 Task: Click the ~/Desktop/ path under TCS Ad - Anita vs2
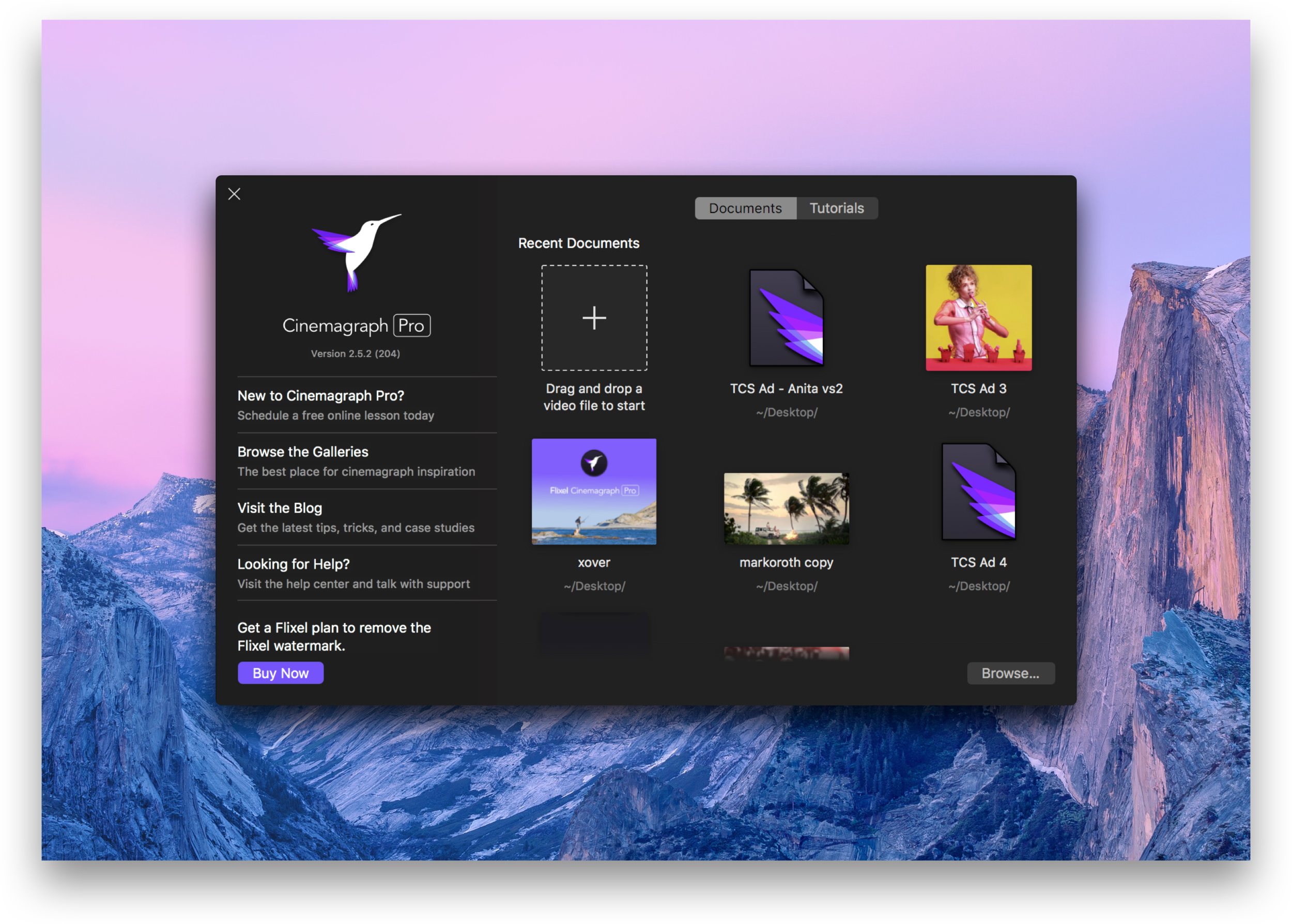pyautogui.click(x=786, y=412)
